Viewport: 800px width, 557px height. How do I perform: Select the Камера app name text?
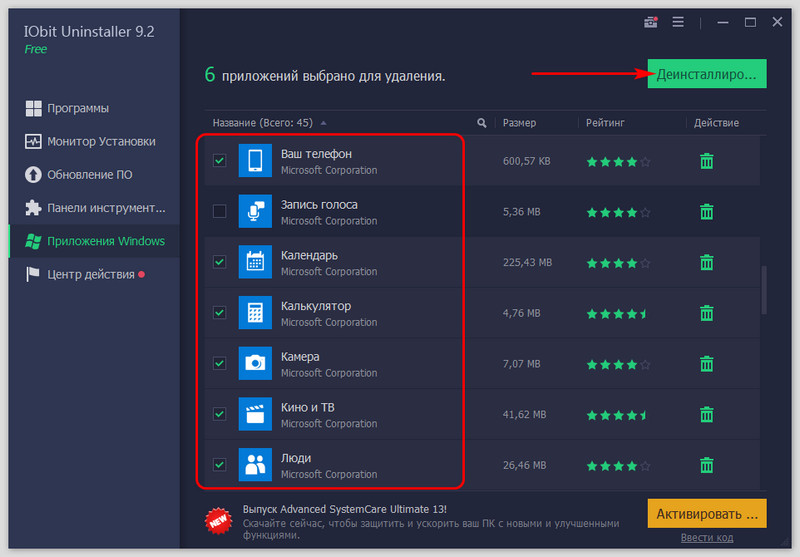300,357
